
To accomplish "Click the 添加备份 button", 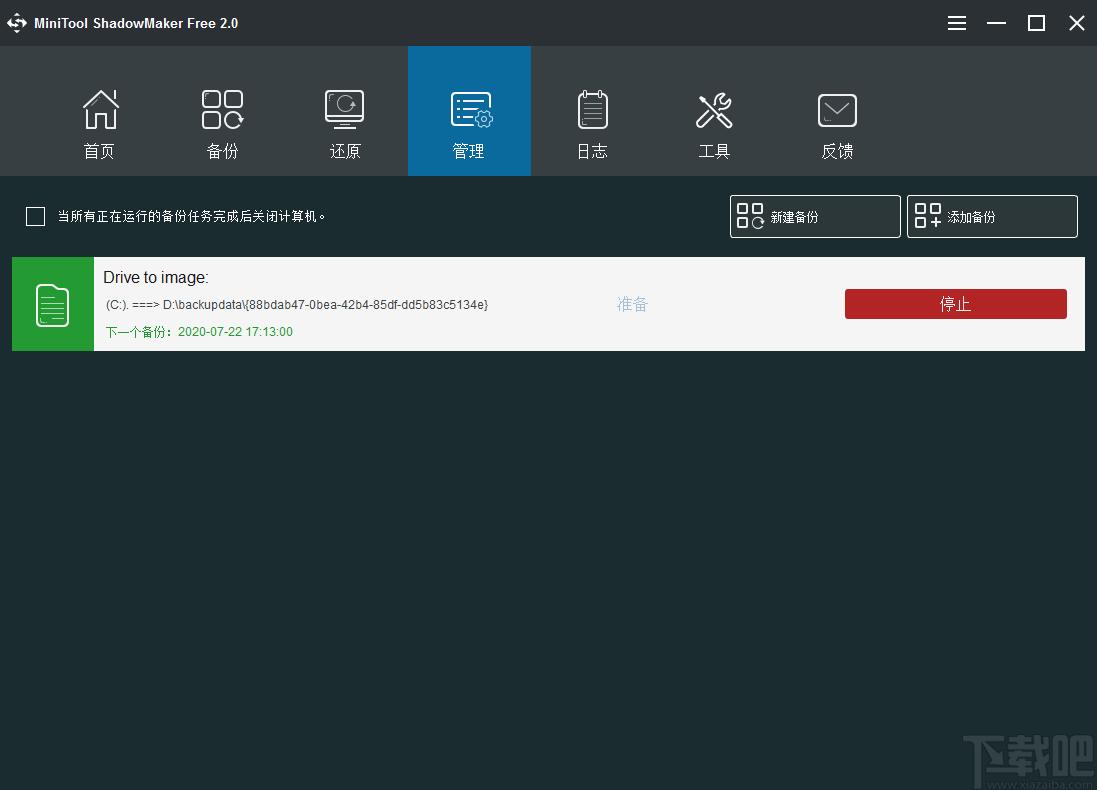I will [x=992, y=217].
